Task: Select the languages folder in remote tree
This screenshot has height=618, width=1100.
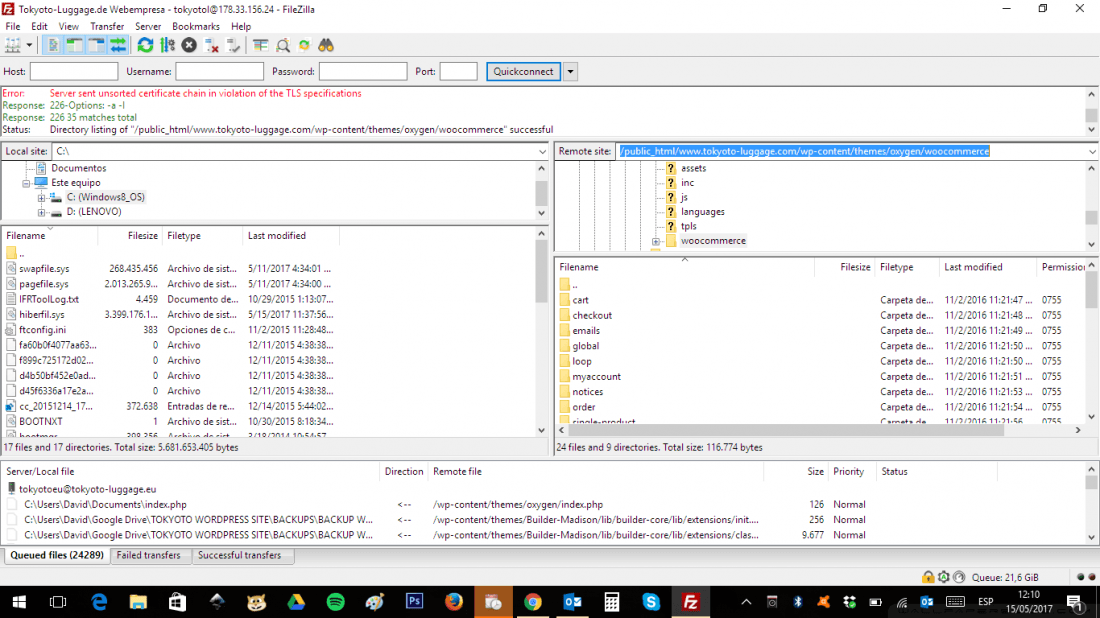Action: point(702,212)
